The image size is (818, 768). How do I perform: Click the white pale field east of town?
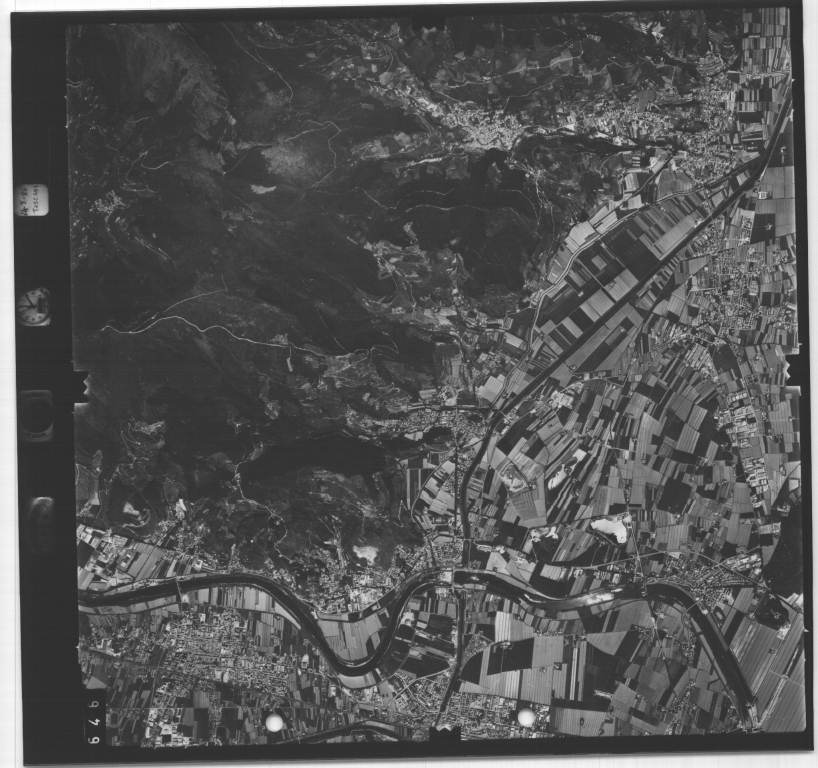click(x=609, y=528)
